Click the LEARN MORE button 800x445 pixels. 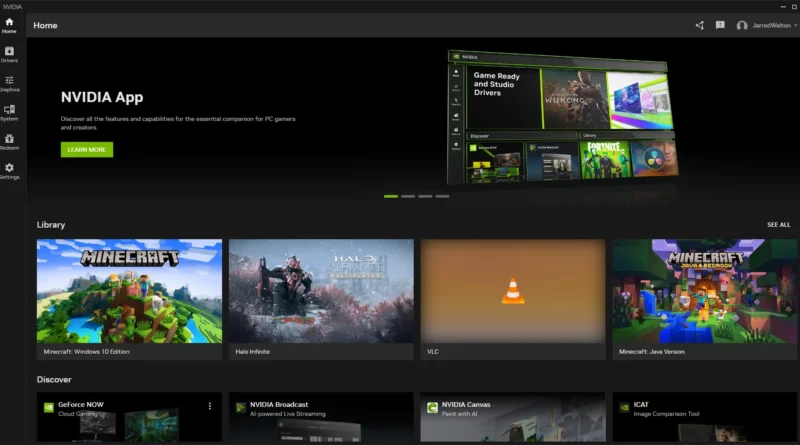(x=87, y=150)
